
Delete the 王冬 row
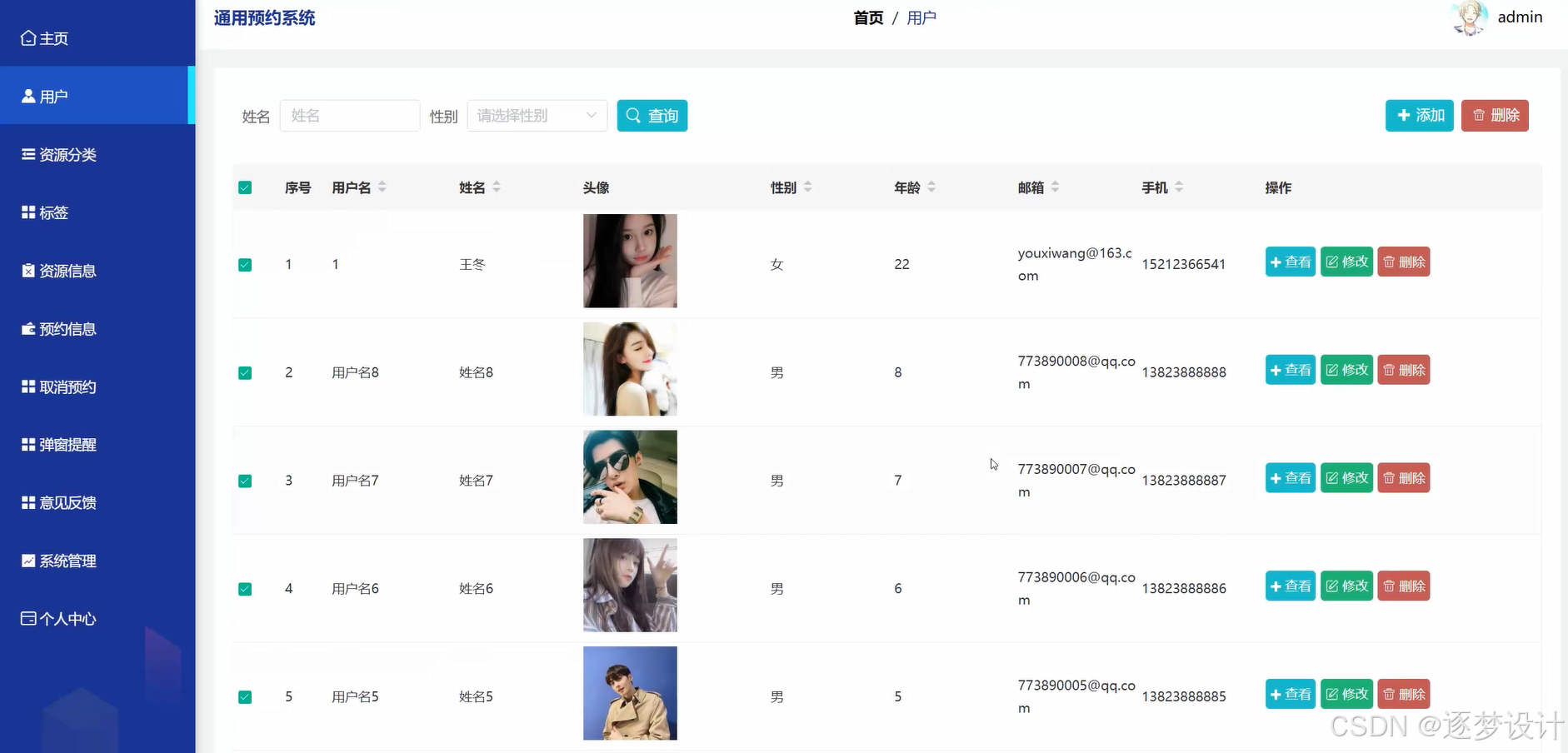tap(1404, 262)
